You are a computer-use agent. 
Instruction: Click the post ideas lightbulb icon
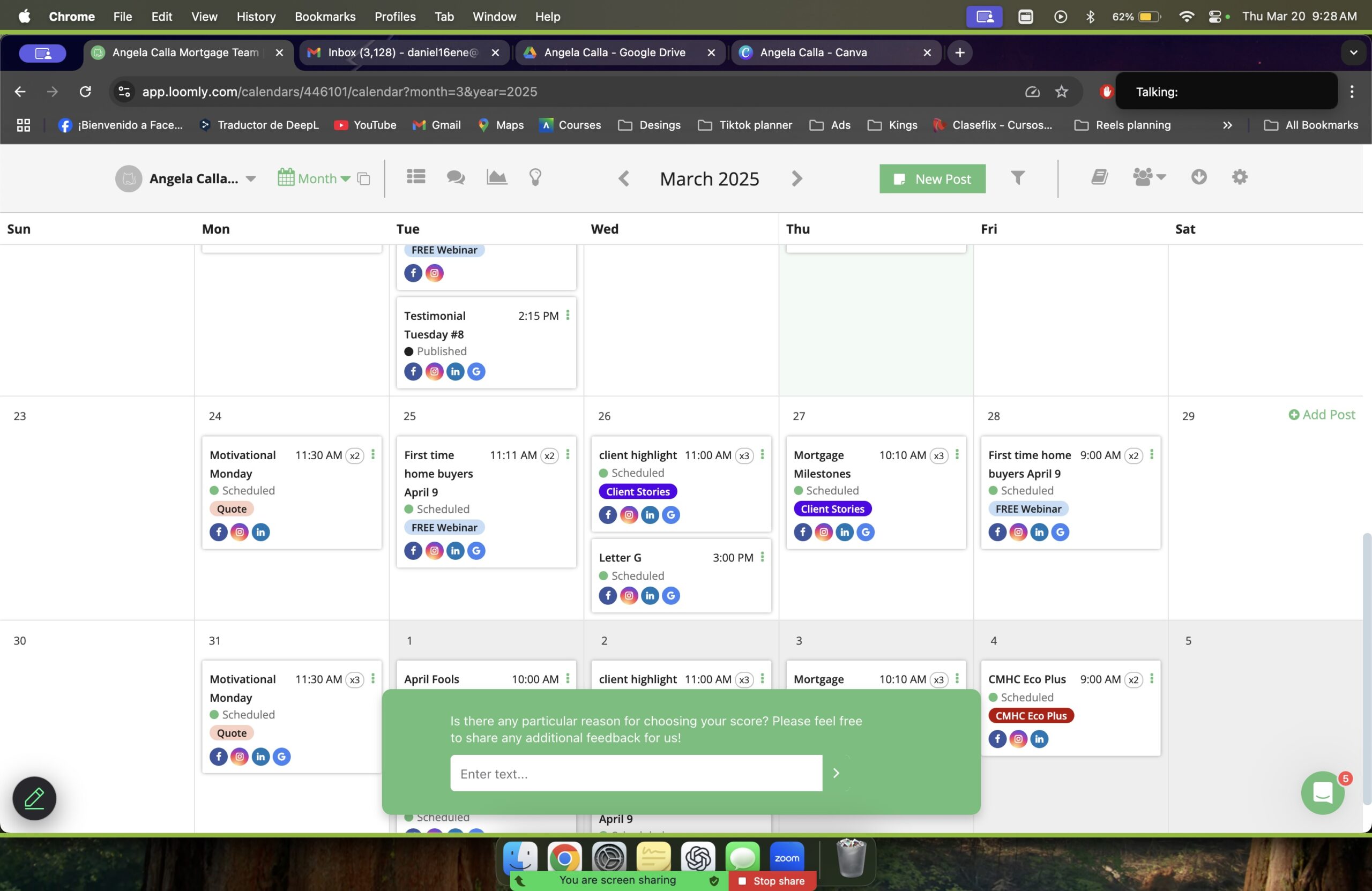535,177
